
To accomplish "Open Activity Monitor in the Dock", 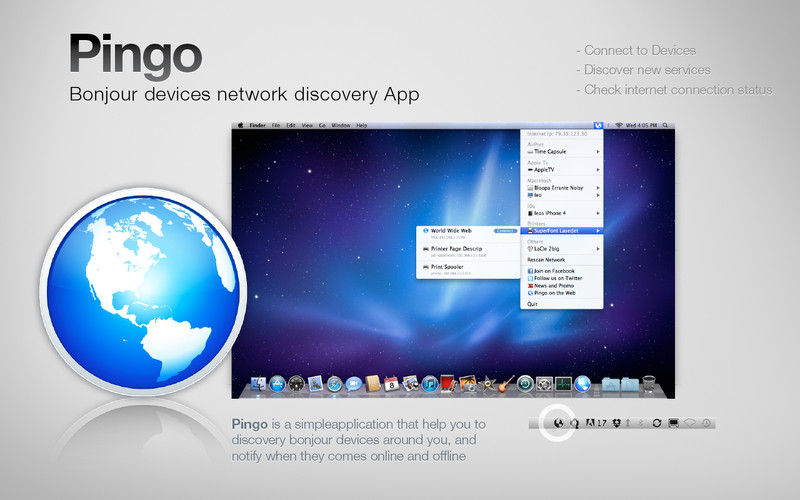I will pyautogui.click(x=563, y=383).
